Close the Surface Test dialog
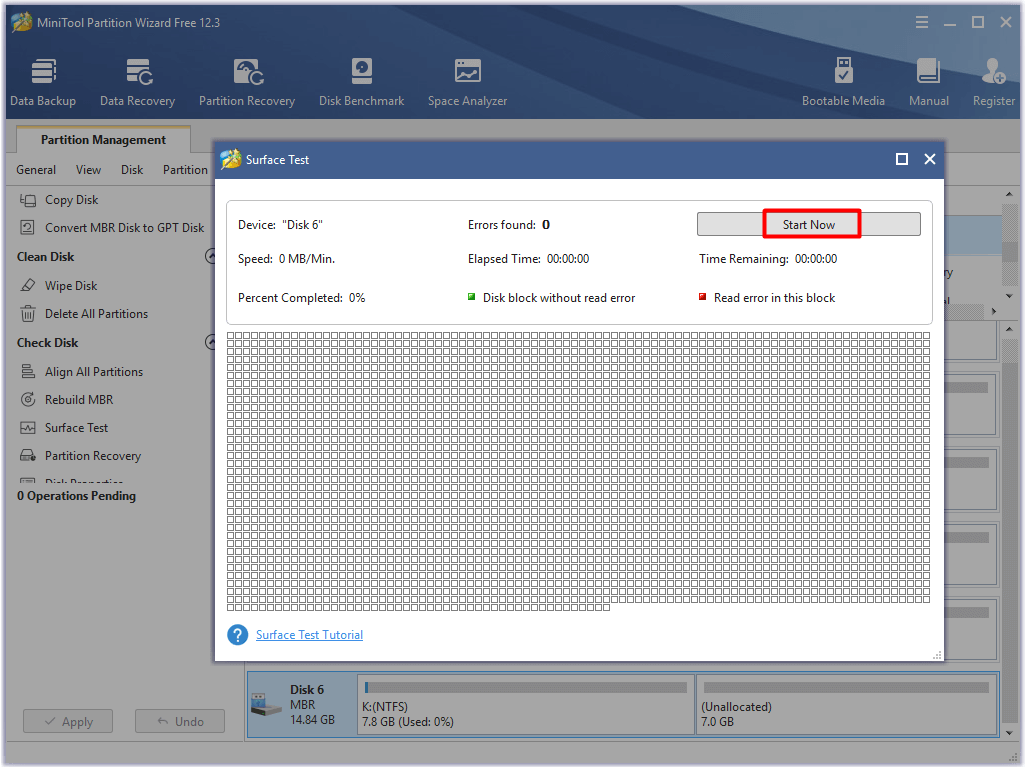 click(x=930, y=159)
